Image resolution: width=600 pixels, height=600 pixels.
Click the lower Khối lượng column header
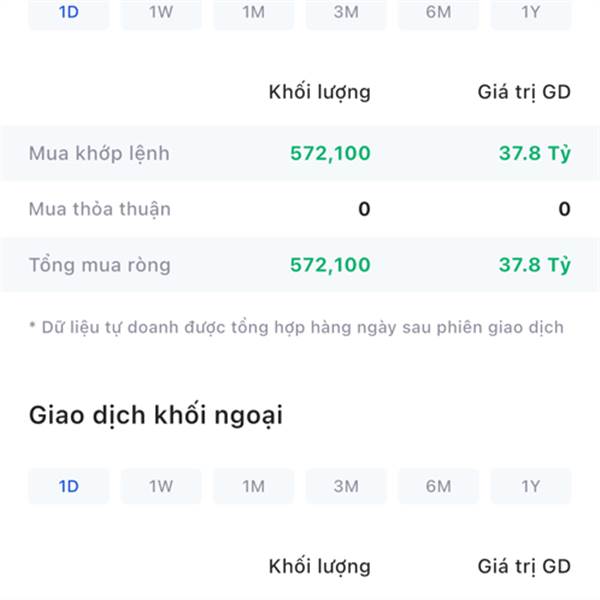320,567
